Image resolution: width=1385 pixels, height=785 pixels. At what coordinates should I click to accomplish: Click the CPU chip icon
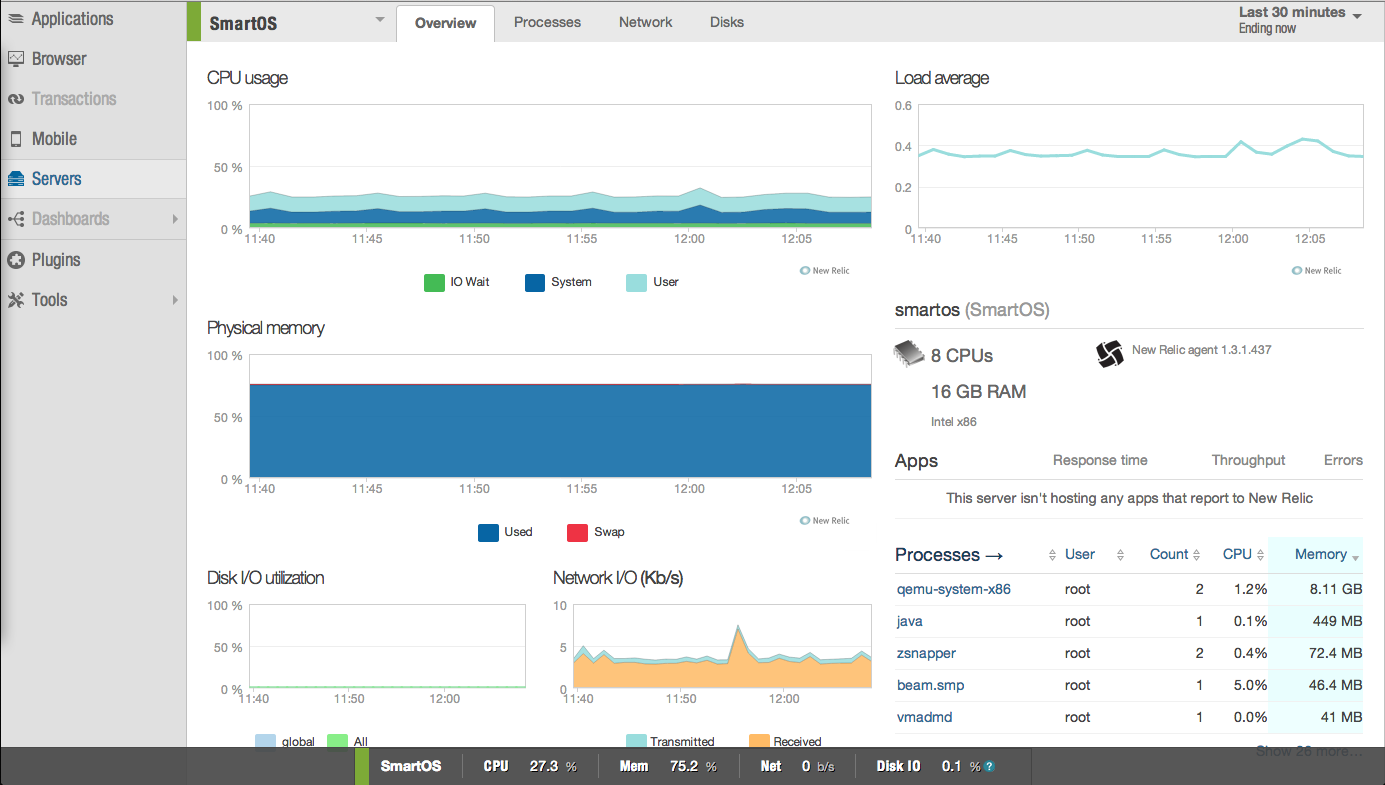tap(909, 354)
